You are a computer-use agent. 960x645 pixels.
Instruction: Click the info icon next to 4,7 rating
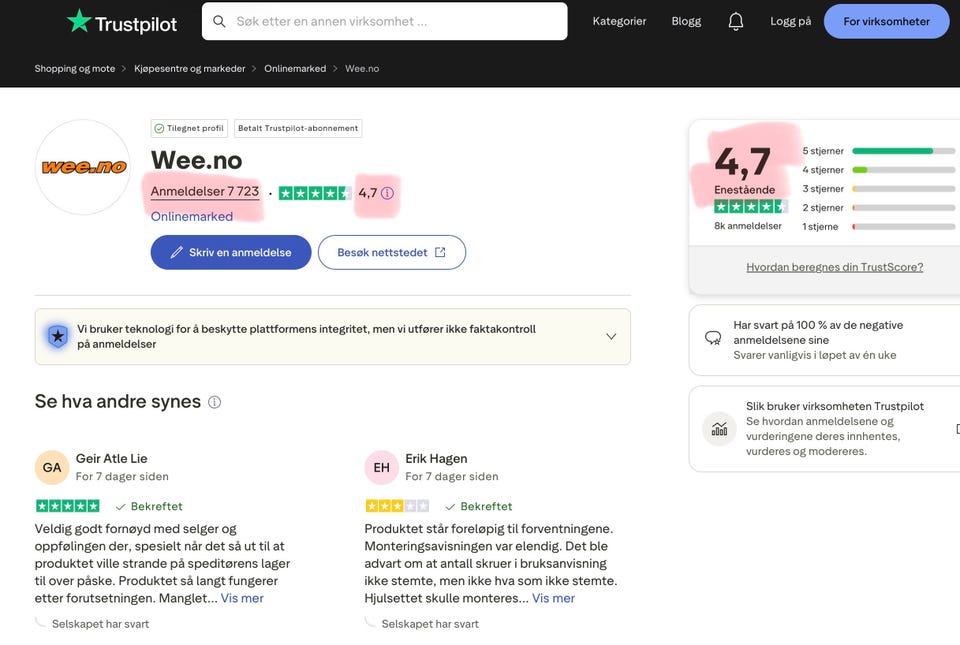click(388, 193)
